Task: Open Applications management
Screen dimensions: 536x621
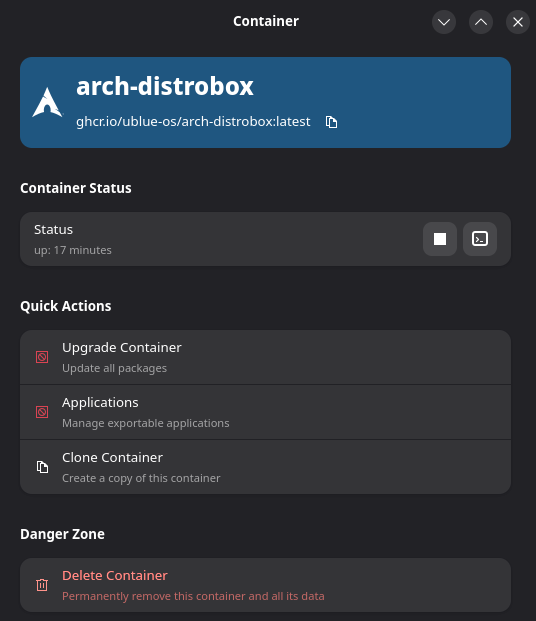Action: pos(265,412)
